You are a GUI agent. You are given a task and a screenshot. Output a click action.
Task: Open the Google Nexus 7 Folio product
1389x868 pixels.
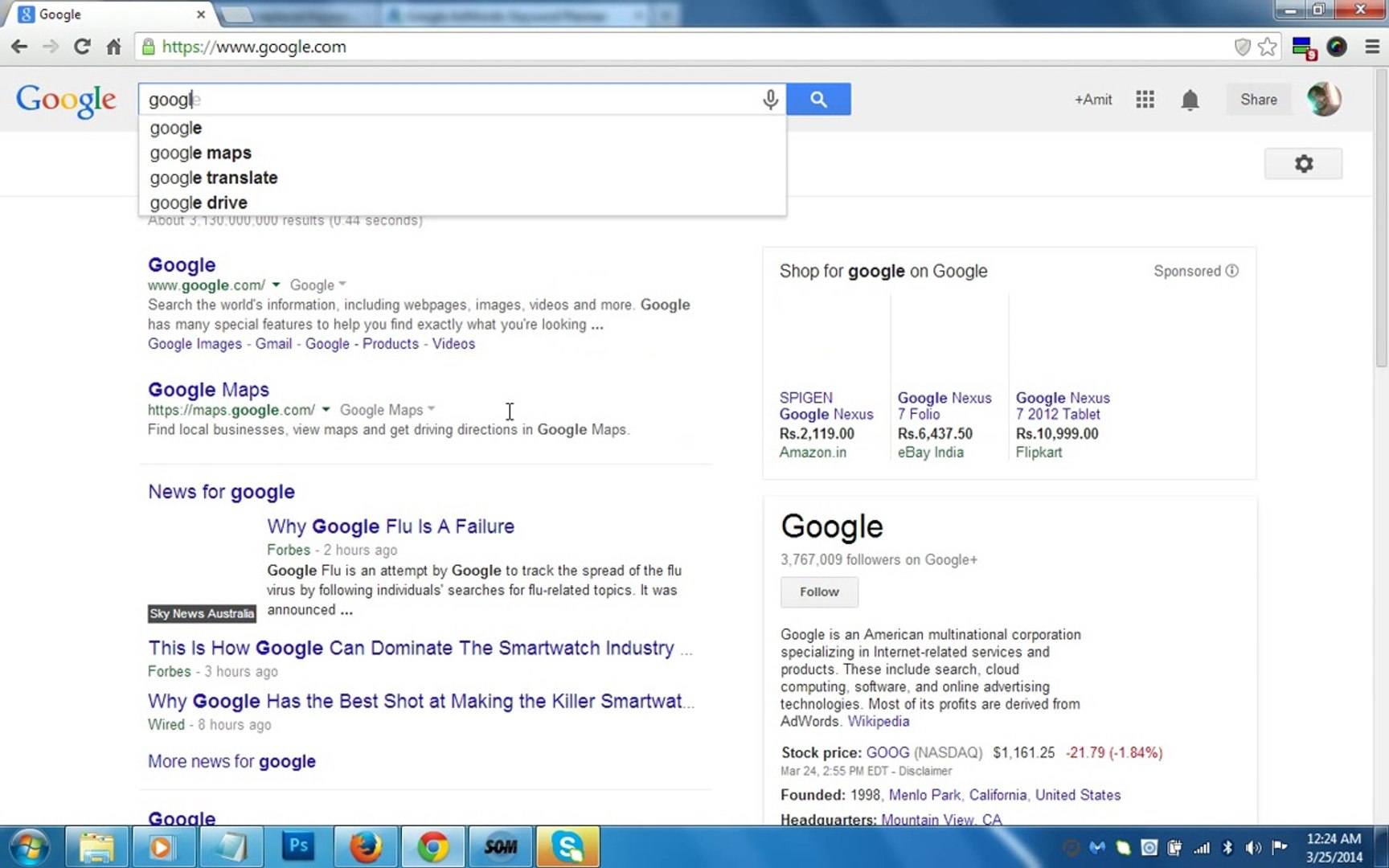(x=944, y=406)
